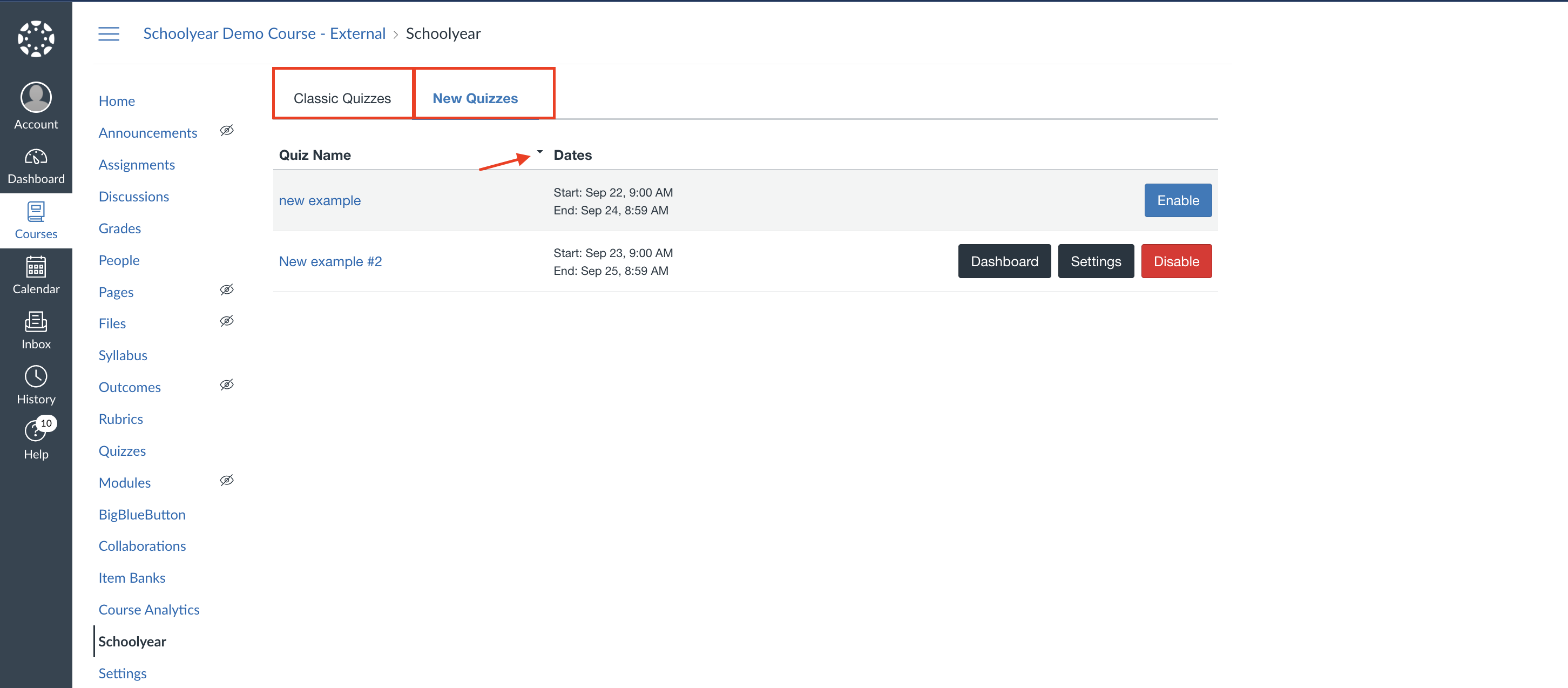1568x688 pixels.
Task: Collapse course menu with hamburger icon
Action: 109,33
